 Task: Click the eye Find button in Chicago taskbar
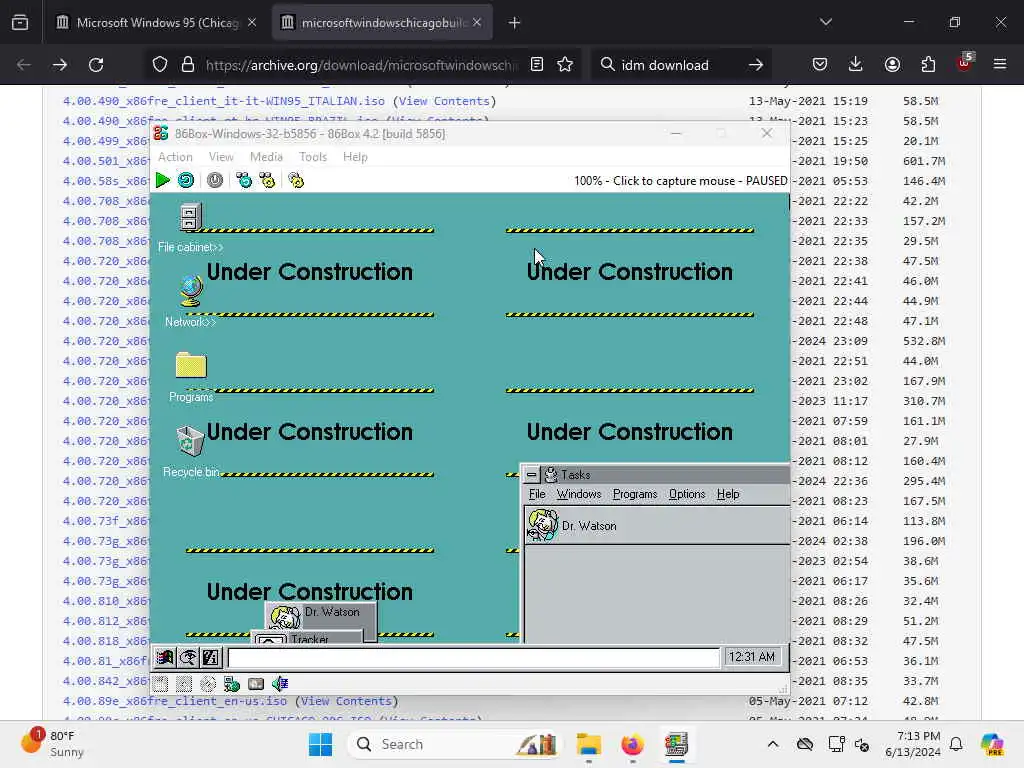(188, 657)
